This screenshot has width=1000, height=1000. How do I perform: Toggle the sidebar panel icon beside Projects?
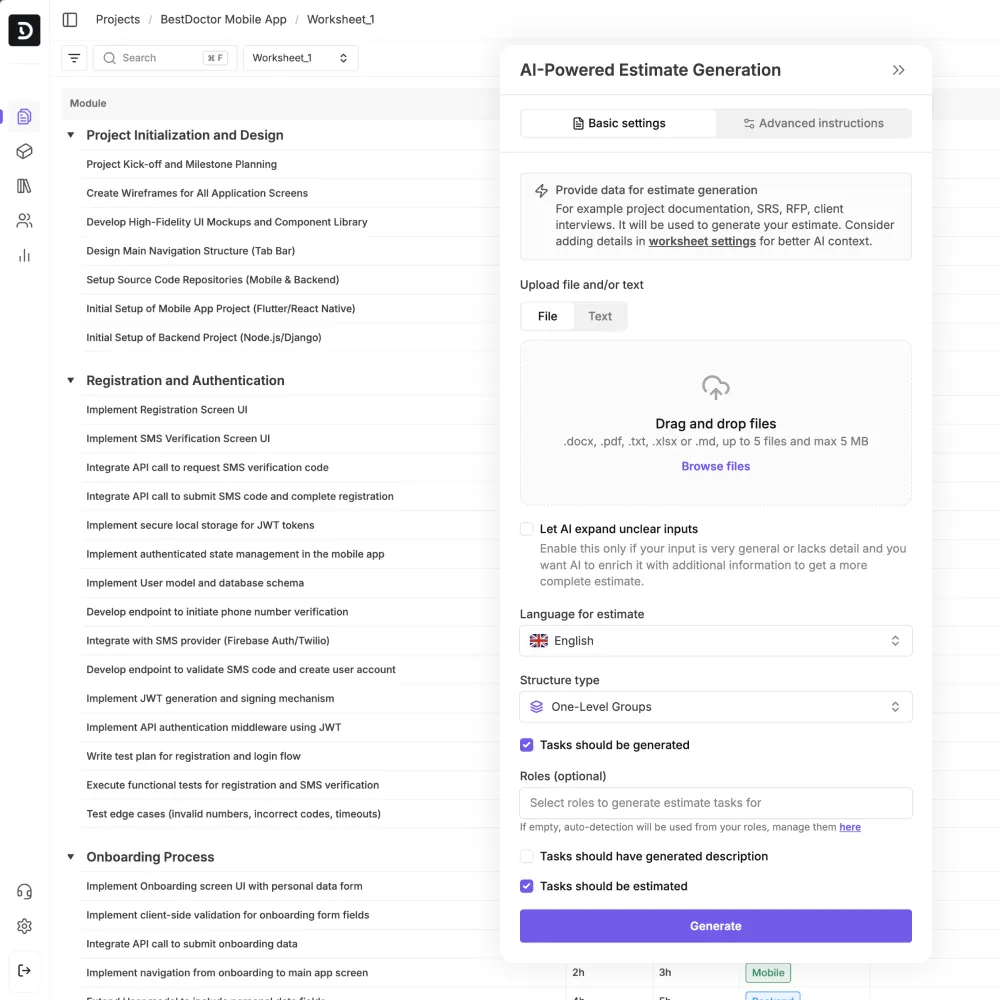coord(70,19)
